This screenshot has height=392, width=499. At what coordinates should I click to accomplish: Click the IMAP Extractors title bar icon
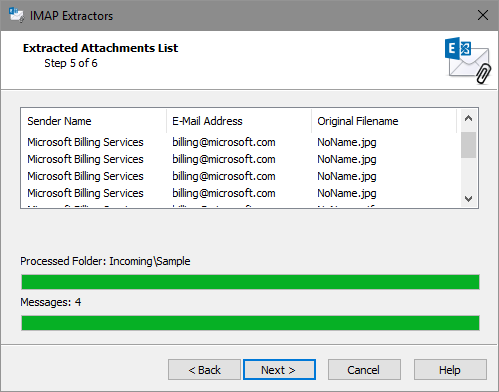tap(16, 15)
